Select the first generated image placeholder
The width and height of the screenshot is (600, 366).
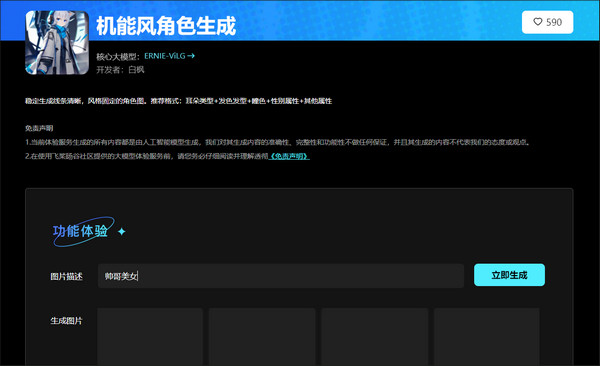pyautogui.click(x=150, y=337)
